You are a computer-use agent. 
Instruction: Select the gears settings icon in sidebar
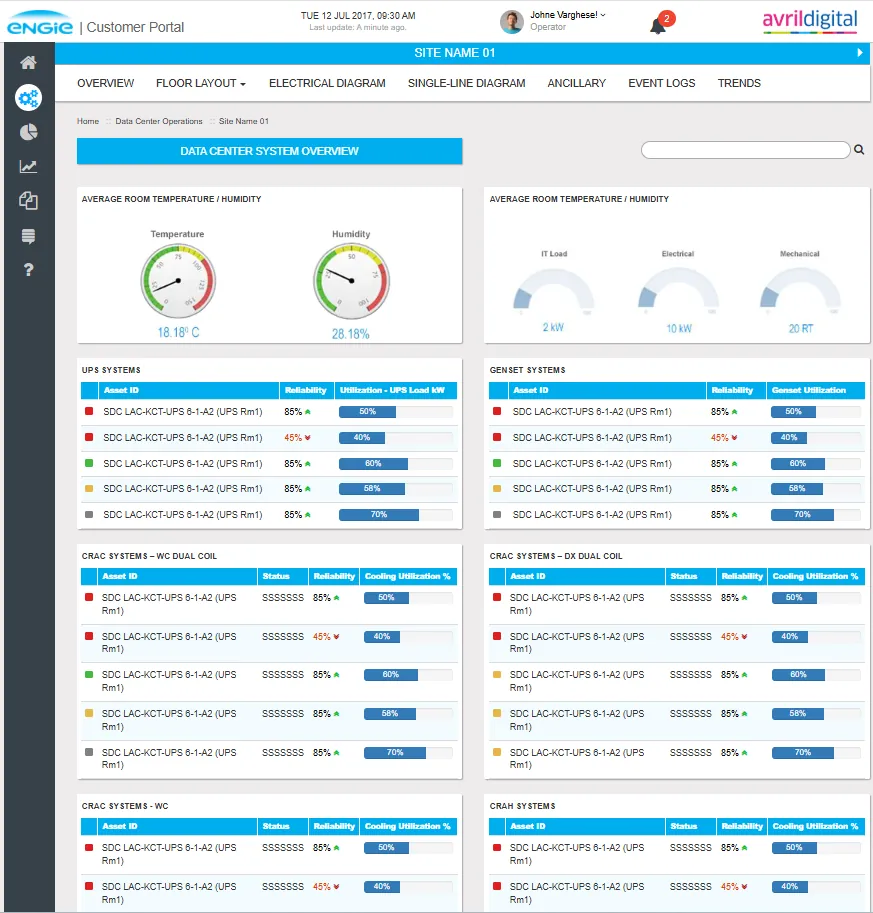pos(28,97)
